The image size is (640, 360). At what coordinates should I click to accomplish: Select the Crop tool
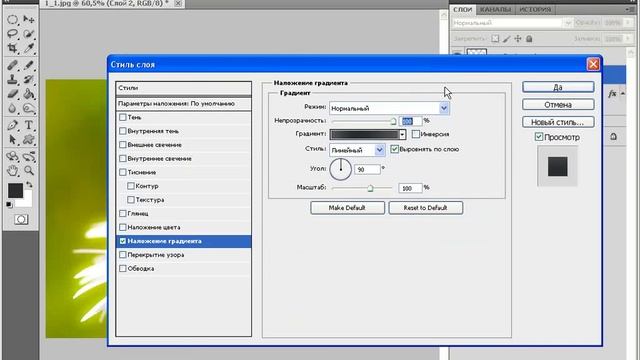pos(12,48)
